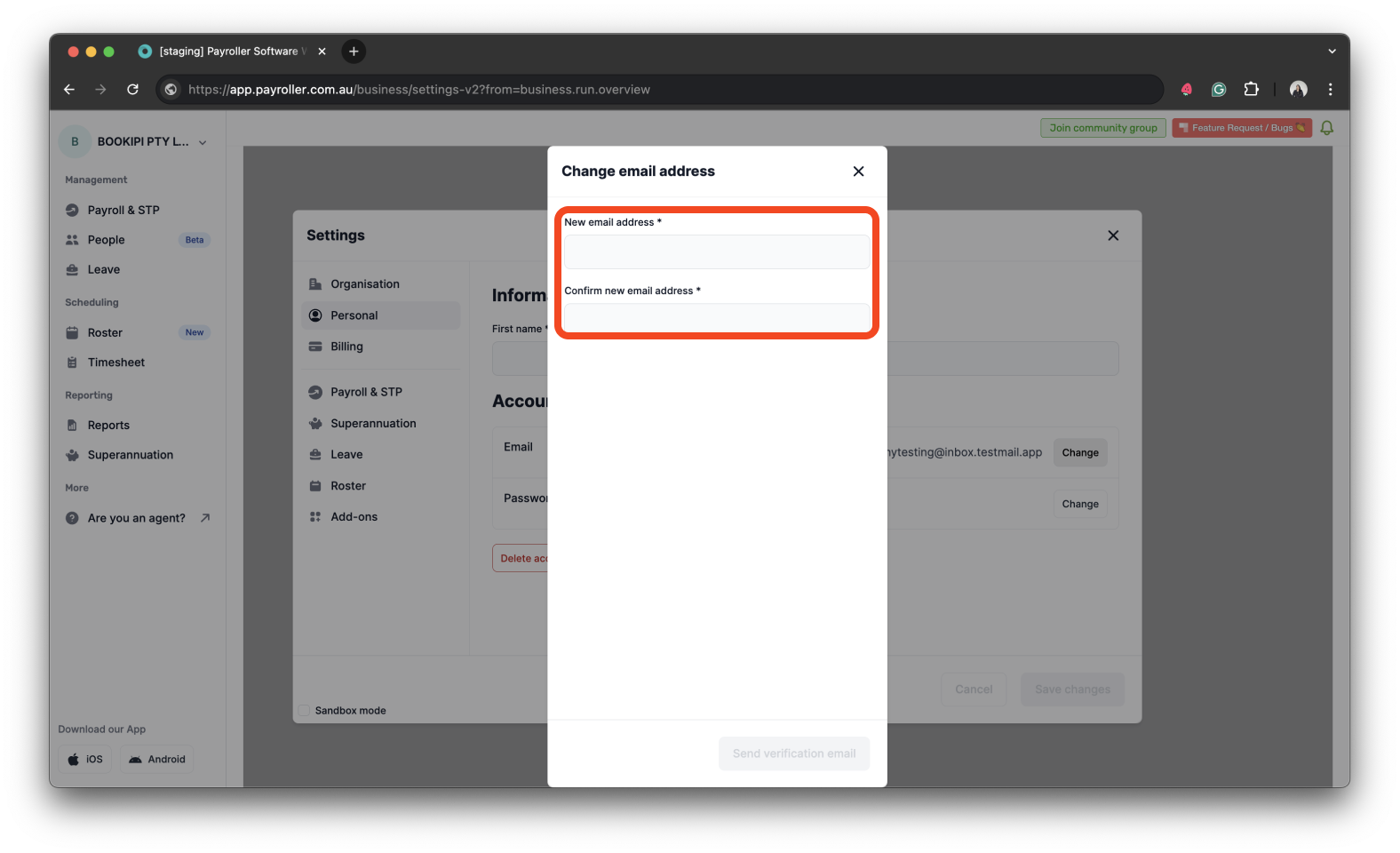This screenshot has width=1400, height=853.
Task: Click Save changes button
Action: coord(1072,690)
